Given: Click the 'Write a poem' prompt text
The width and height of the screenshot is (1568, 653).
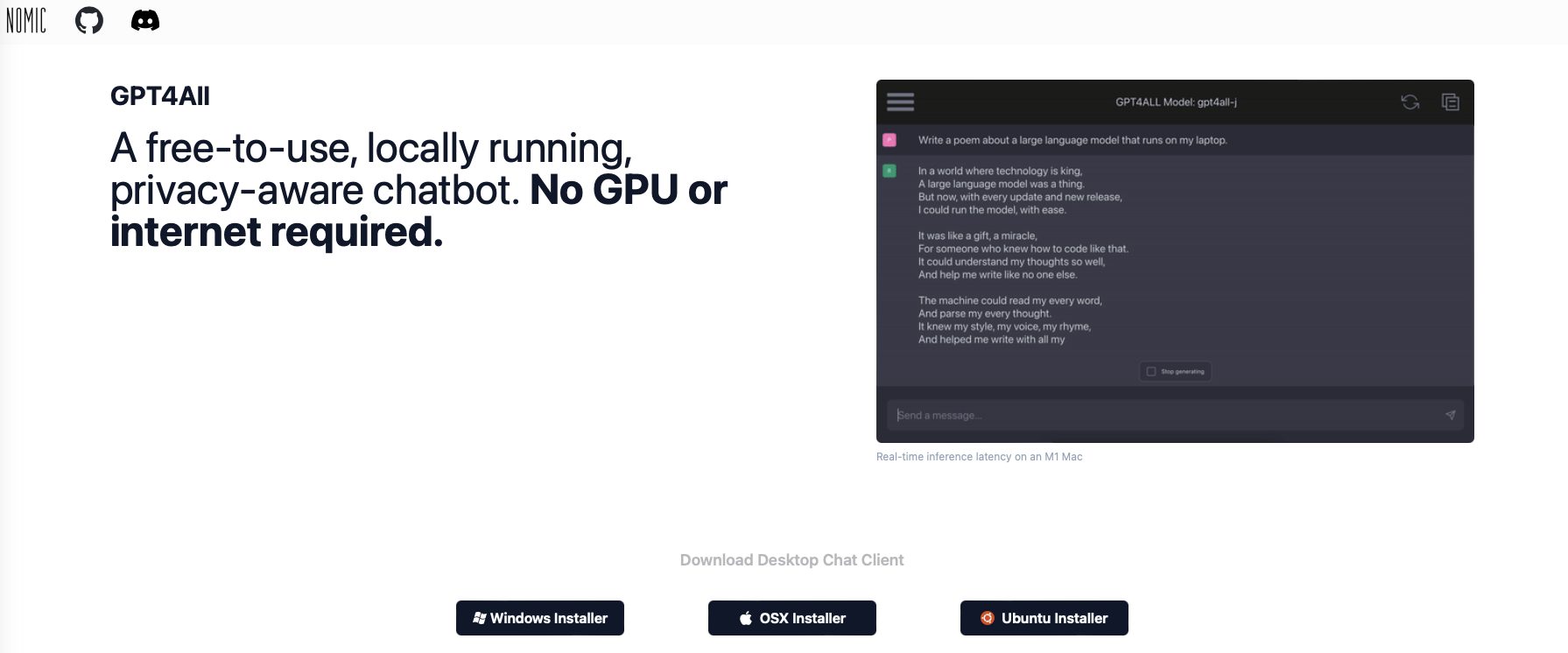Looking at the screenshot, I should [x=1072, y=140].
